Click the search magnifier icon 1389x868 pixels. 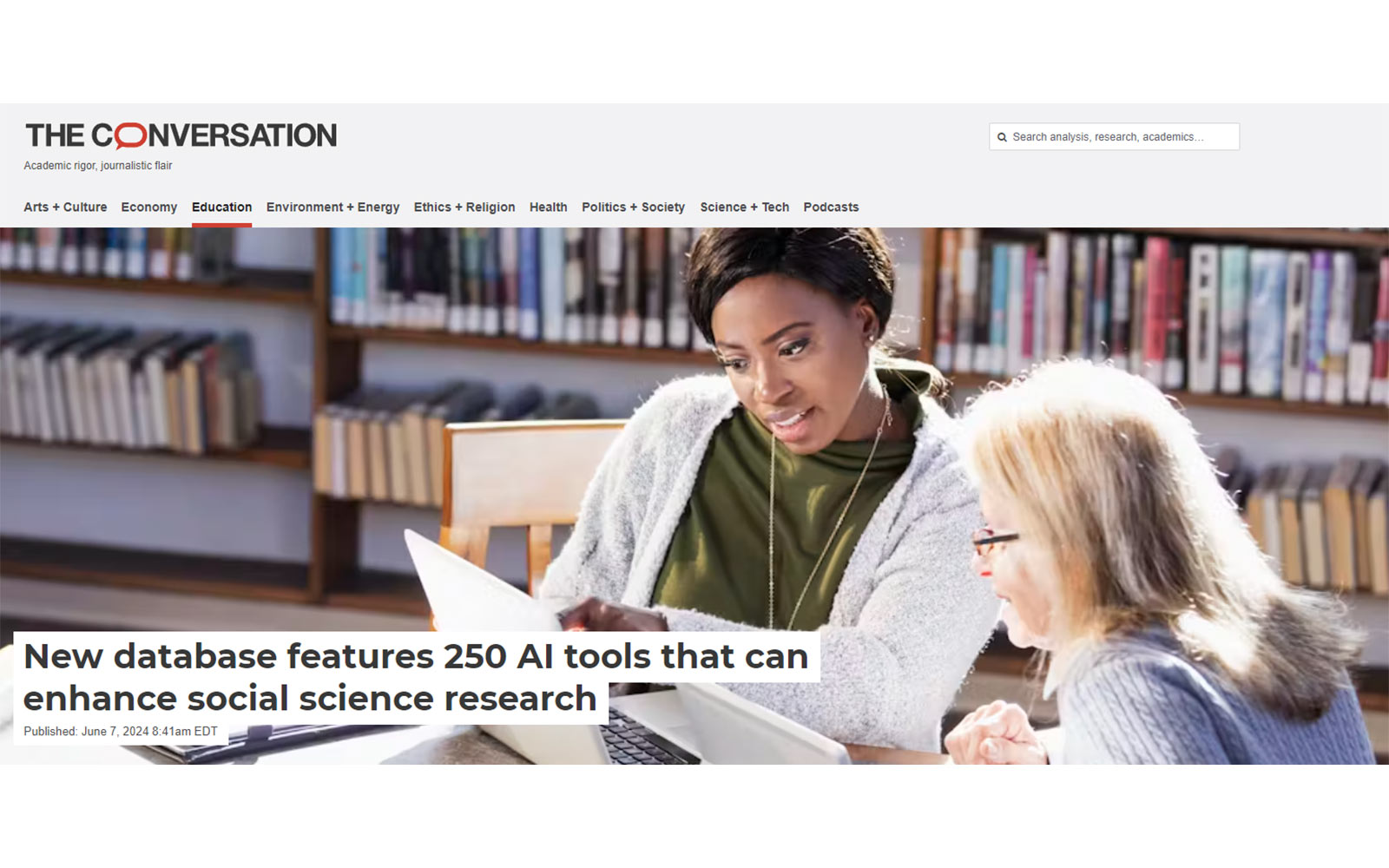[x=1003, y=136]
